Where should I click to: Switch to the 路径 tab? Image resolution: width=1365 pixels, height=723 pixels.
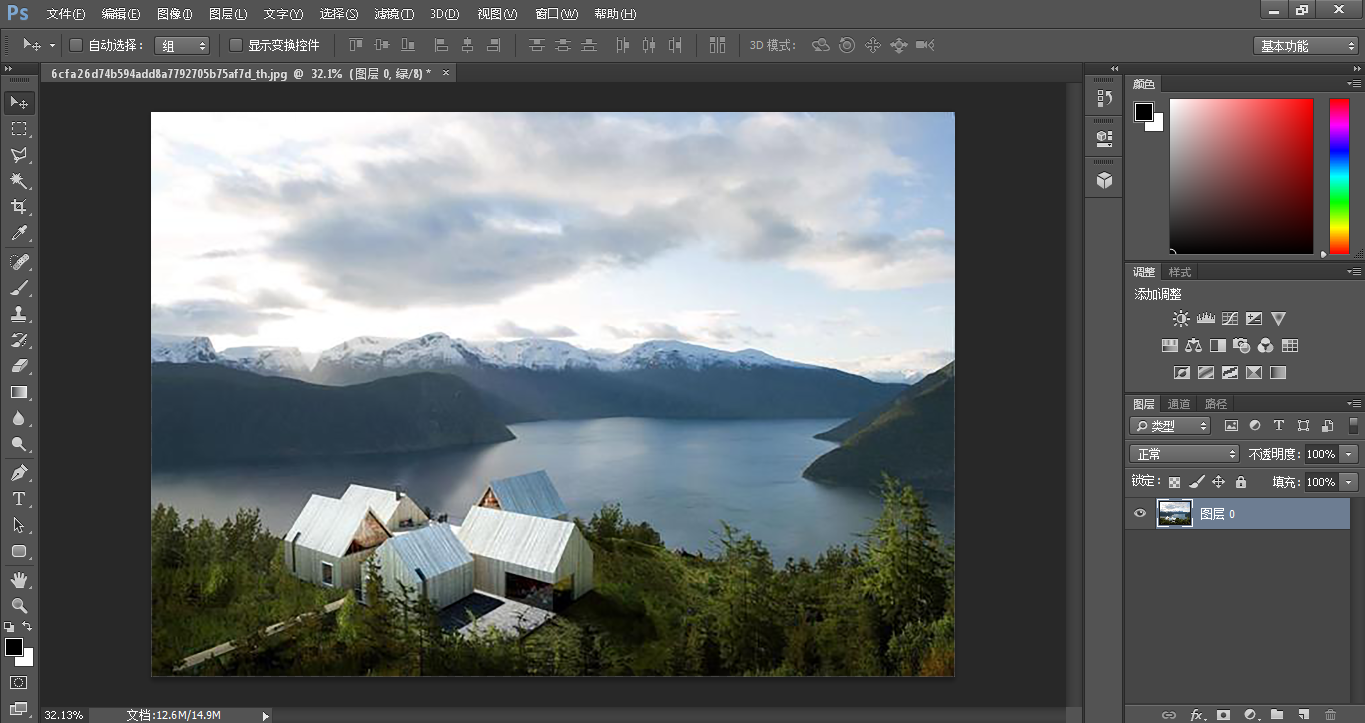pos(1215,404)
